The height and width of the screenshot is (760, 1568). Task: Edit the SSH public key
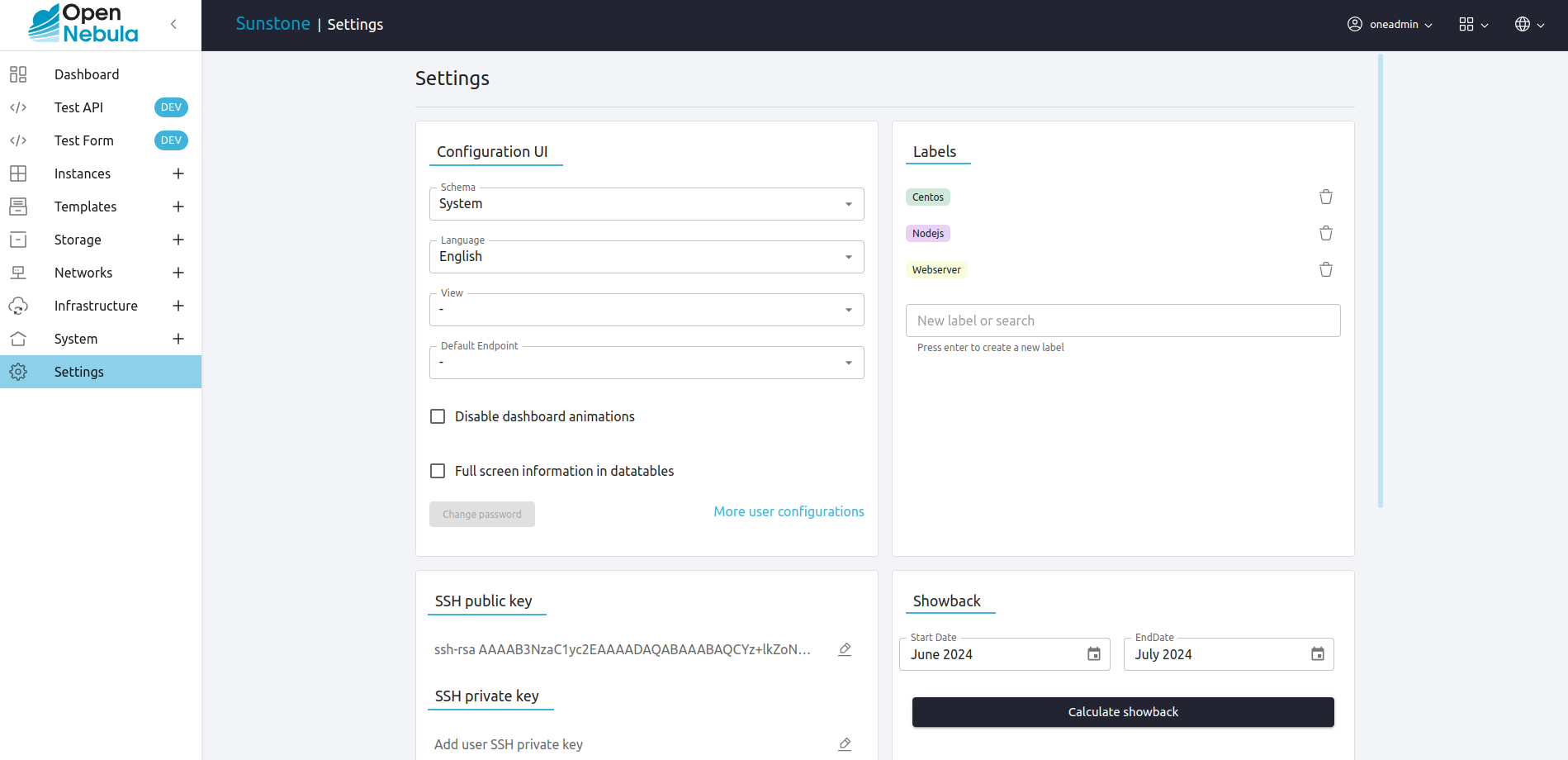point(845,649)
